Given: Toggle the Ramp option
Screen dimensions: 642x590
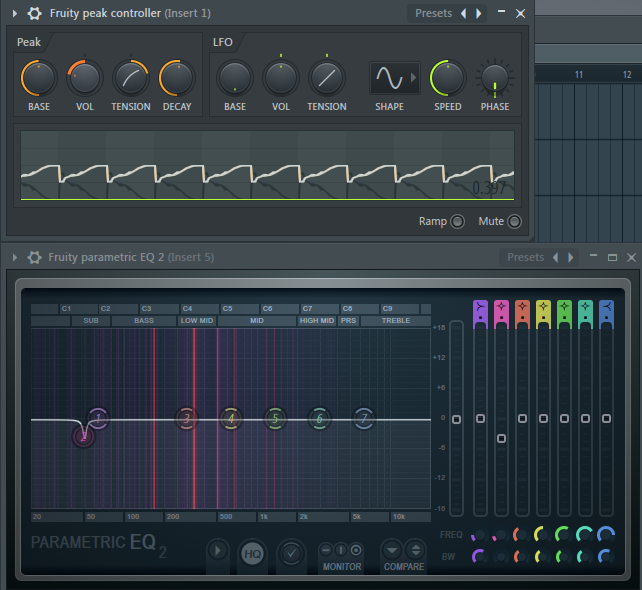Looking at the screenshot, I should [x=457, y=221].
